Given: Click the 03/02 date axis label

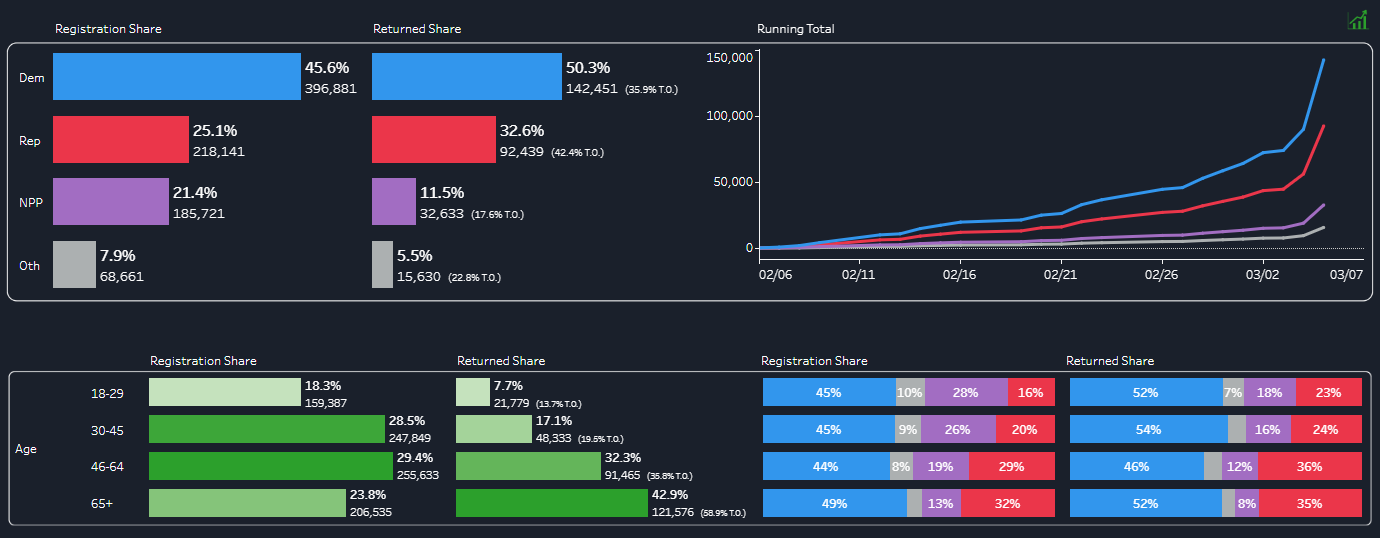Looking at the screenshot, I should click(x=1262, y=272).
